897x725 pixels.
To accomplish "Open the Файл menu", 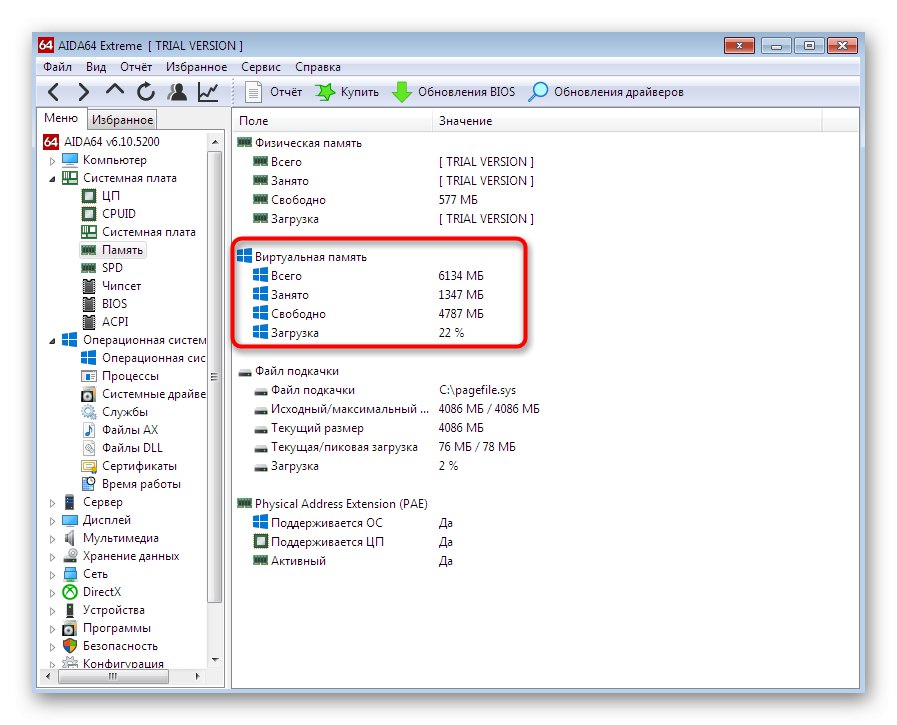I will pyautogui.click(x=57, y=67).
